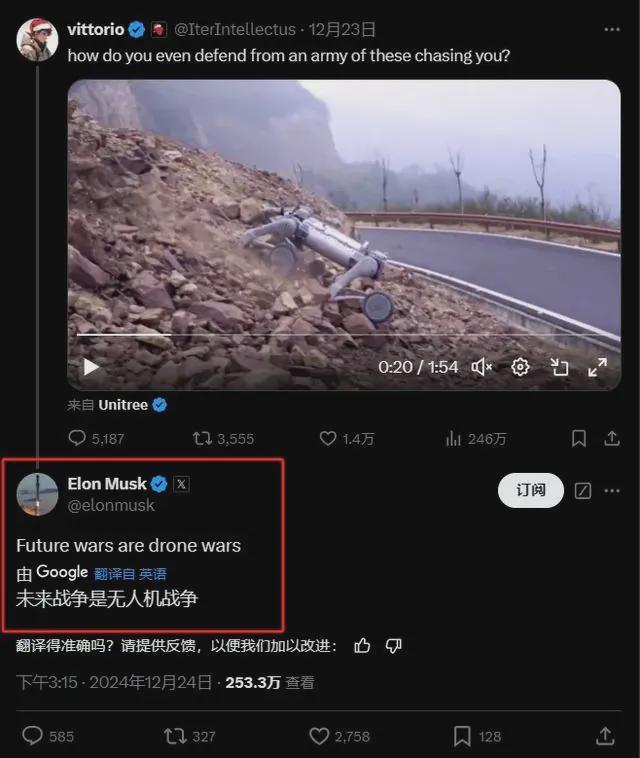Image resolution: width=640 pixels, height=758 pixels.
Task: Open picture-in-picture mini player icon
Action: [x=559, y=367]
